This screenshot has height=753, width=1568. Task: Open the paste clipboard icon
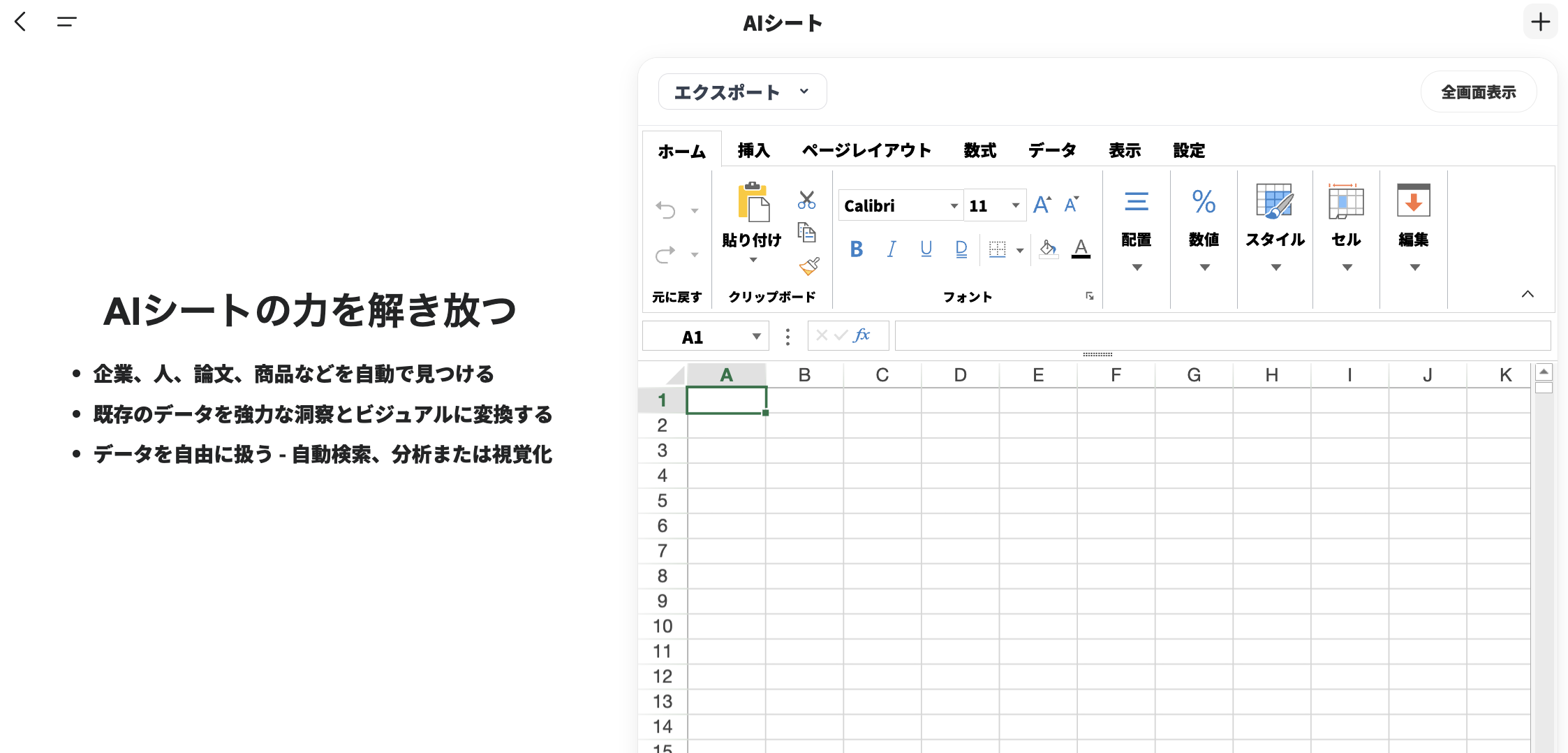point(753,203)
